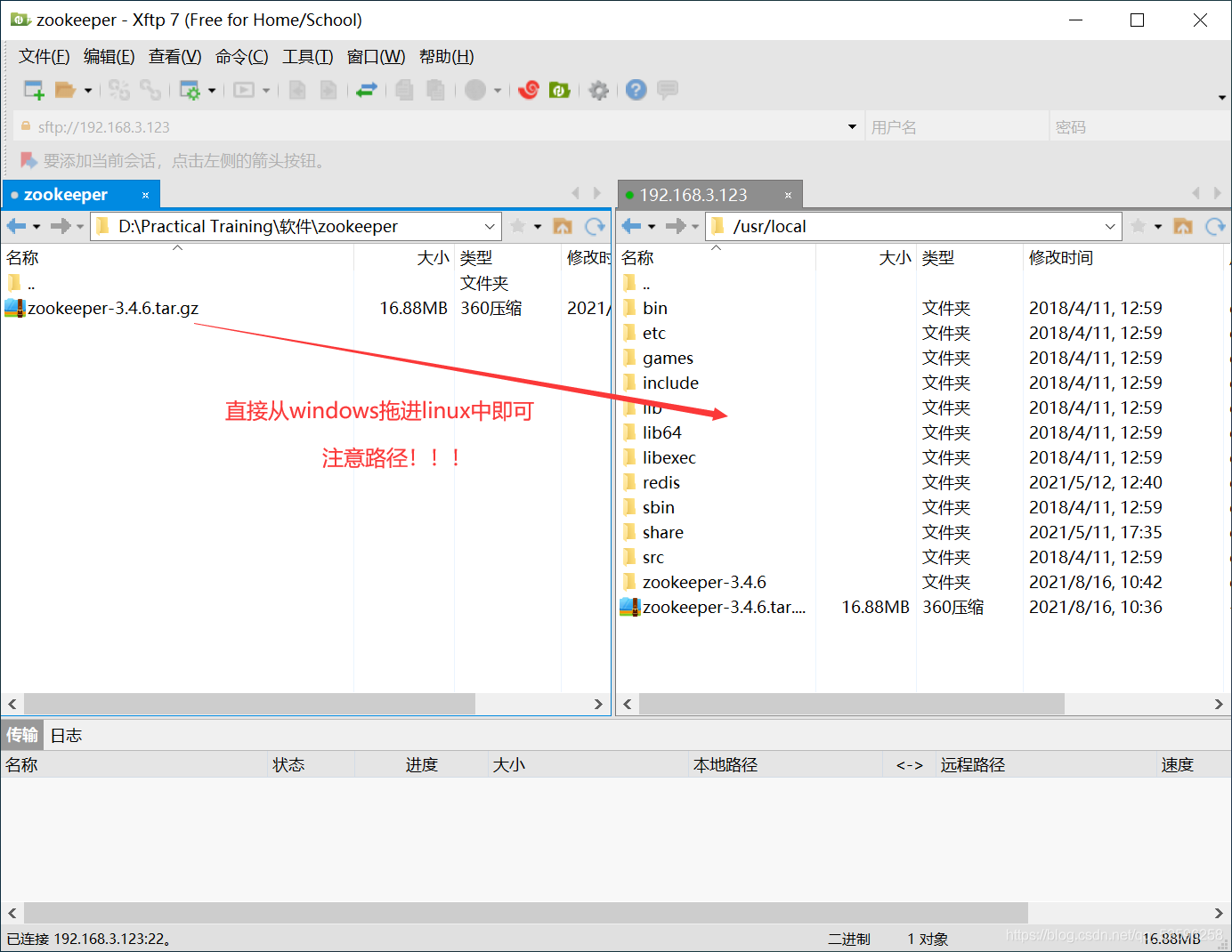Viewport: 1232px width, 952px height.
Task: Go back in remote pane navigation
Action: [x=631, y=226]
